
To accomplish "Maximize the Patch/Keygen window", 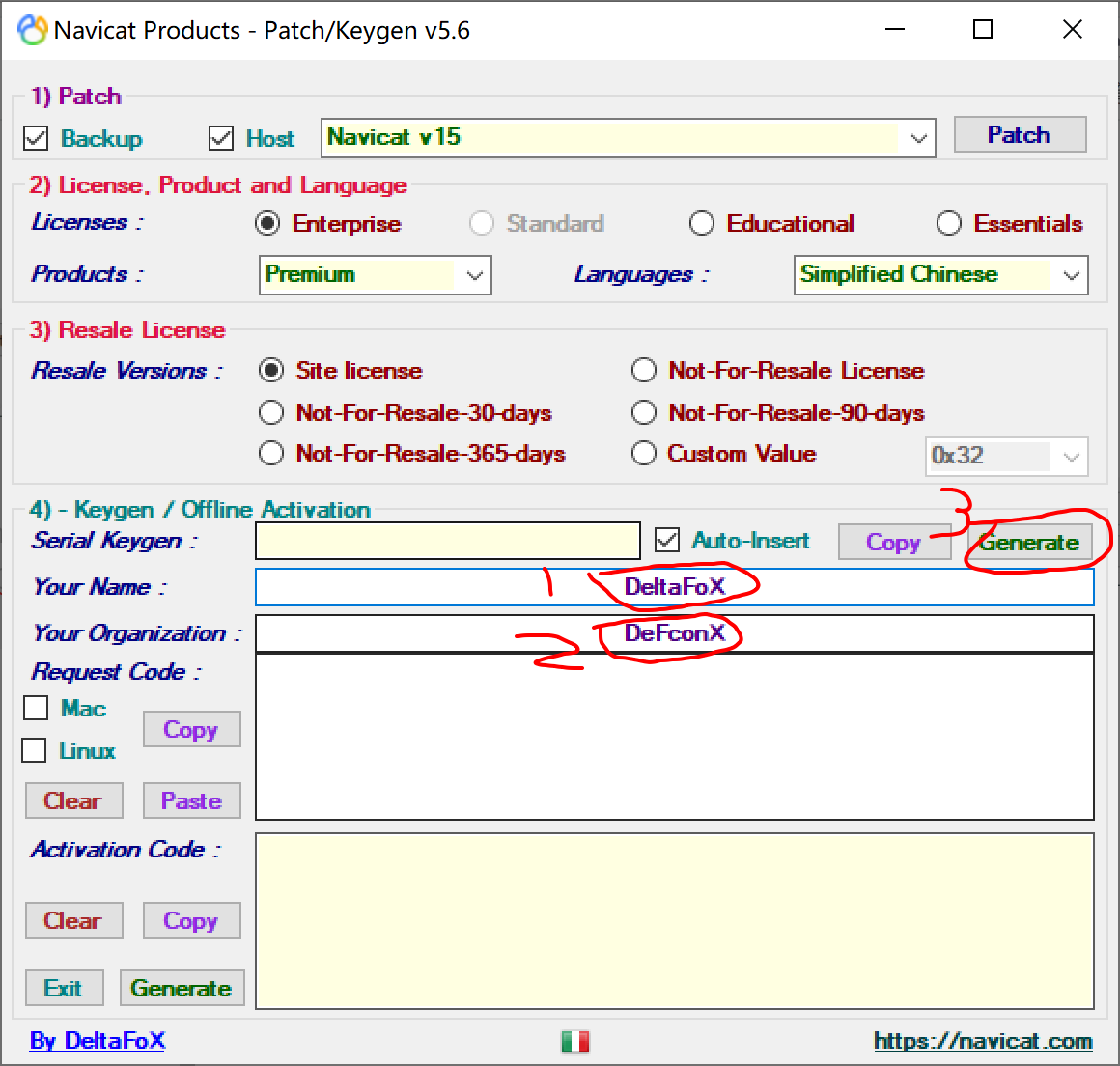I will pyautogui.click(x=983, y=29).
